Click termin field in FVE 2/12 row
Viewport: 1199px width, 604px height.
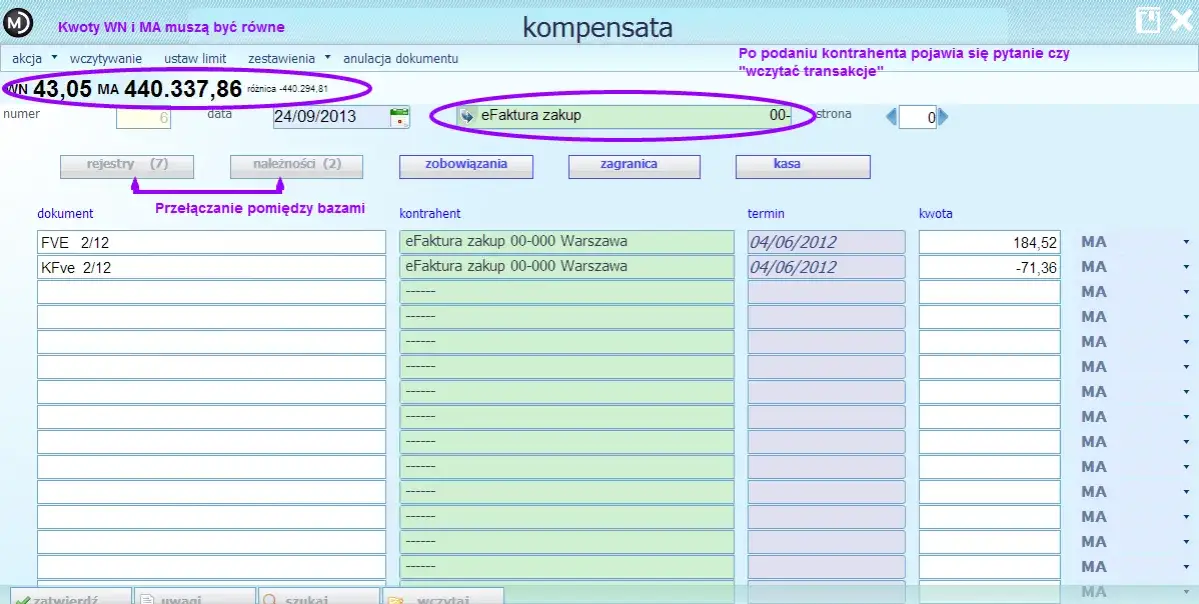coord(826,242)
